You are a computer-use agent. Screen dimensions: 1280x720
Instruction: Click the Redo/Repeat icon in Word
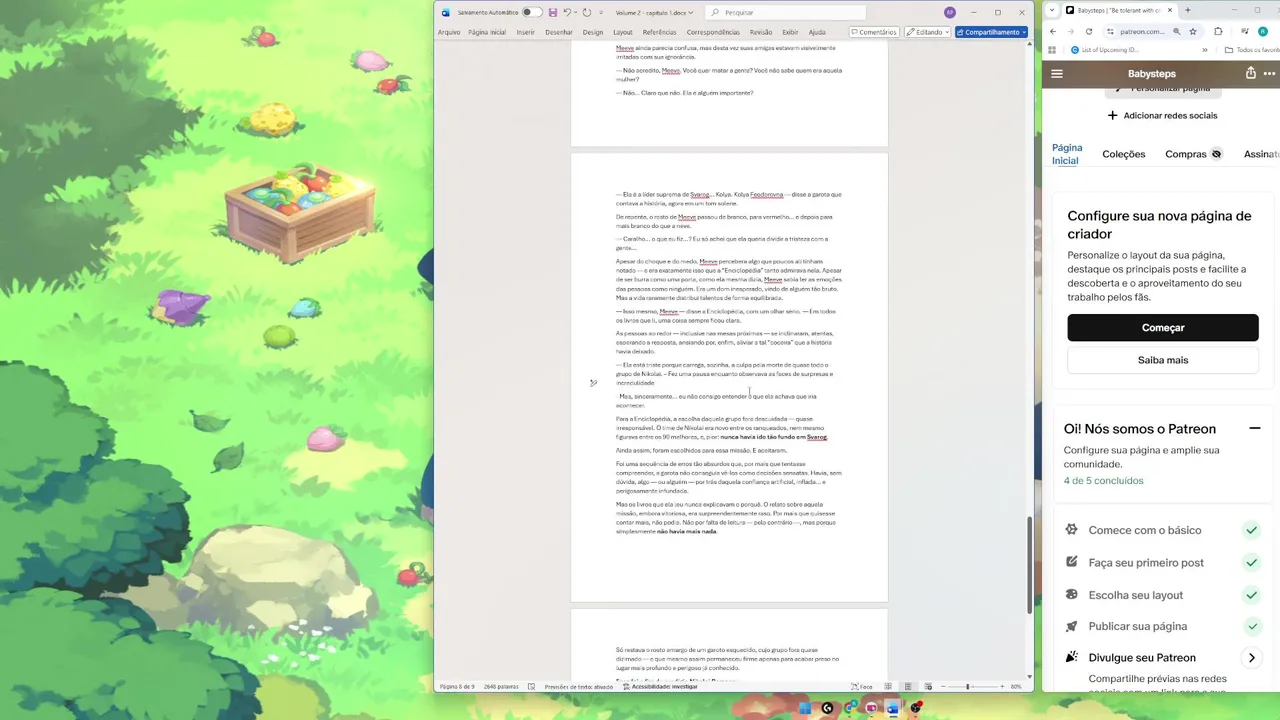coord(586,12)
